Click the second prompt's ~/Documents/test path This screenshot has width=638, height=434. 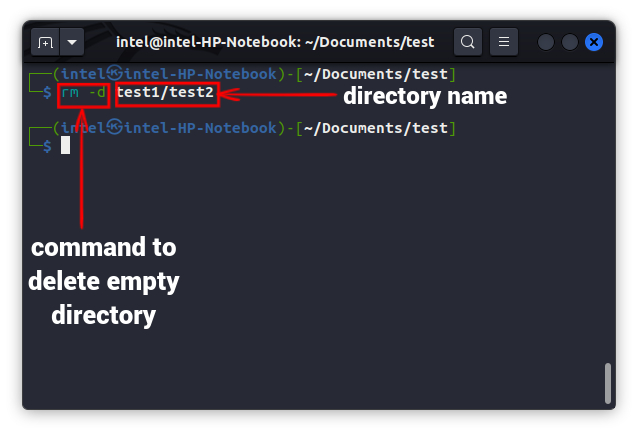(x=376, y=128)
